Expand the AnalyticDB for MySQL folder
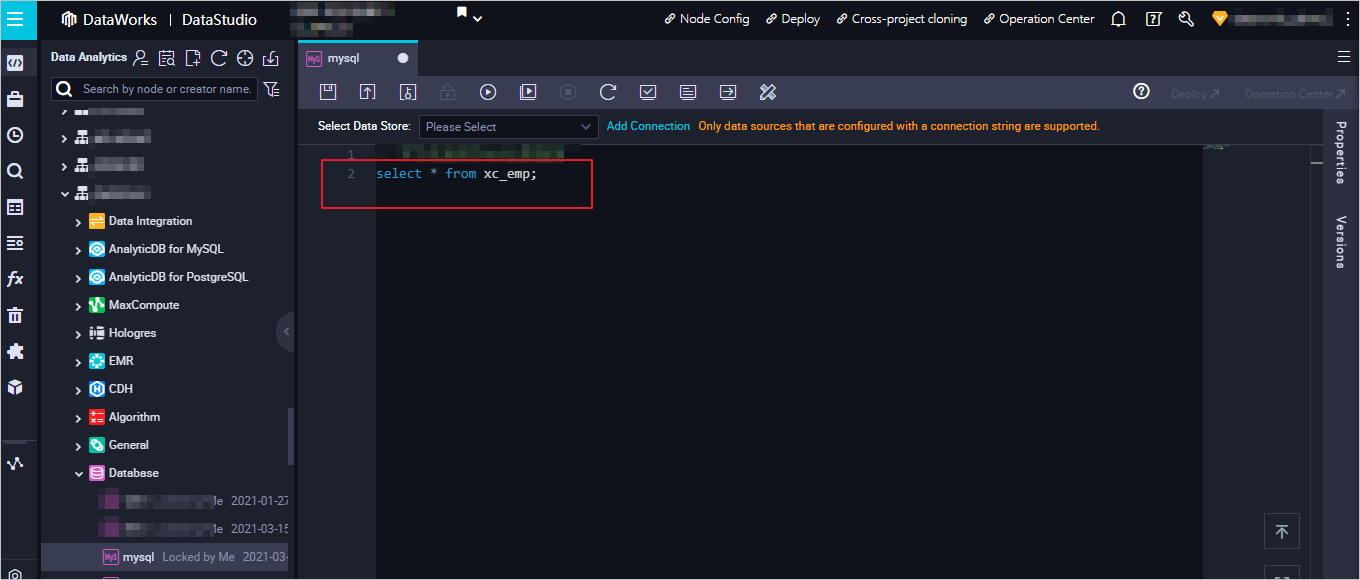 [x=78, y=250]
